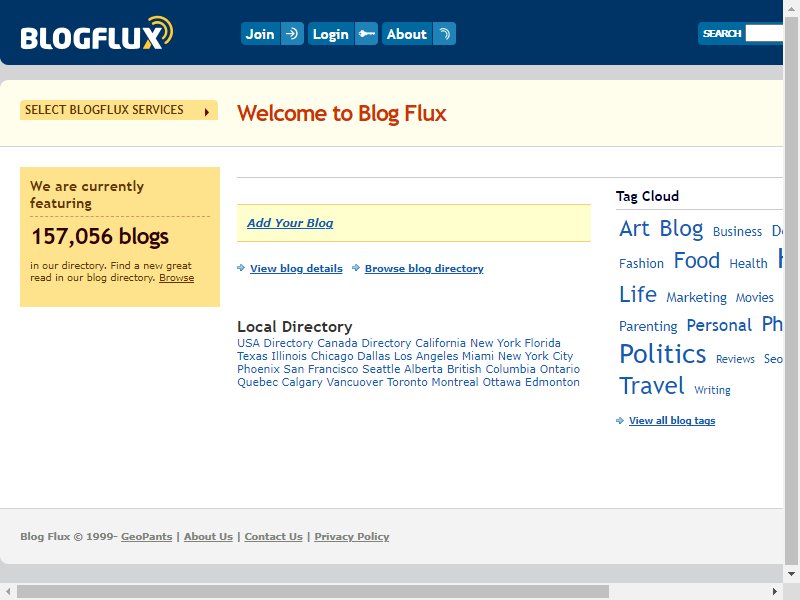Click the Personal tag in Tag Cloud

coord(719,325)
